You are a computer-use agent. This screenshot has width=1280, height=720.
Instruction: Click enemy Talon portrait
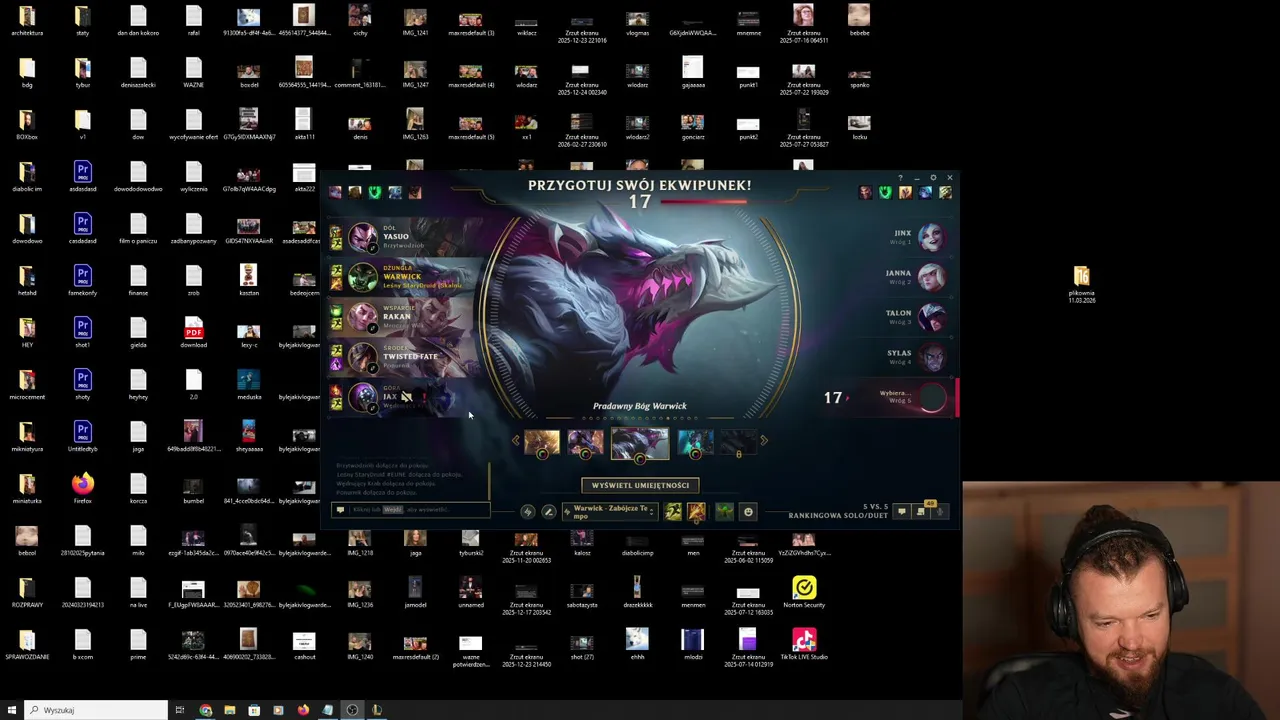[931, 317]
